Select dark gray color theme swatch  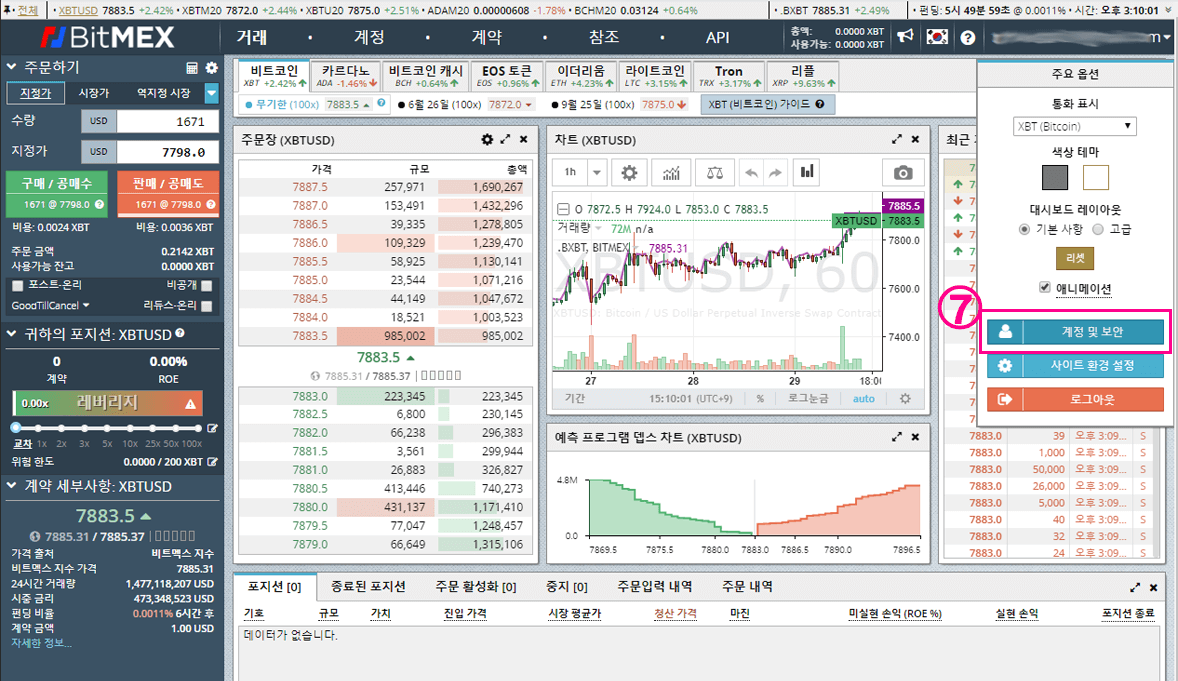1055,177
